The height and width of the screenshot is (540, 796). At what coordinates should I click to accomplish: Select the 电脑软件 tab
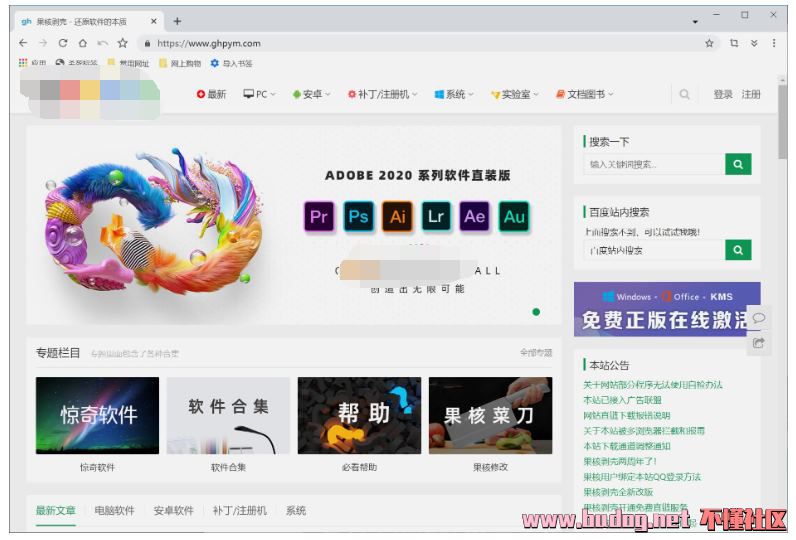[115, 511]
